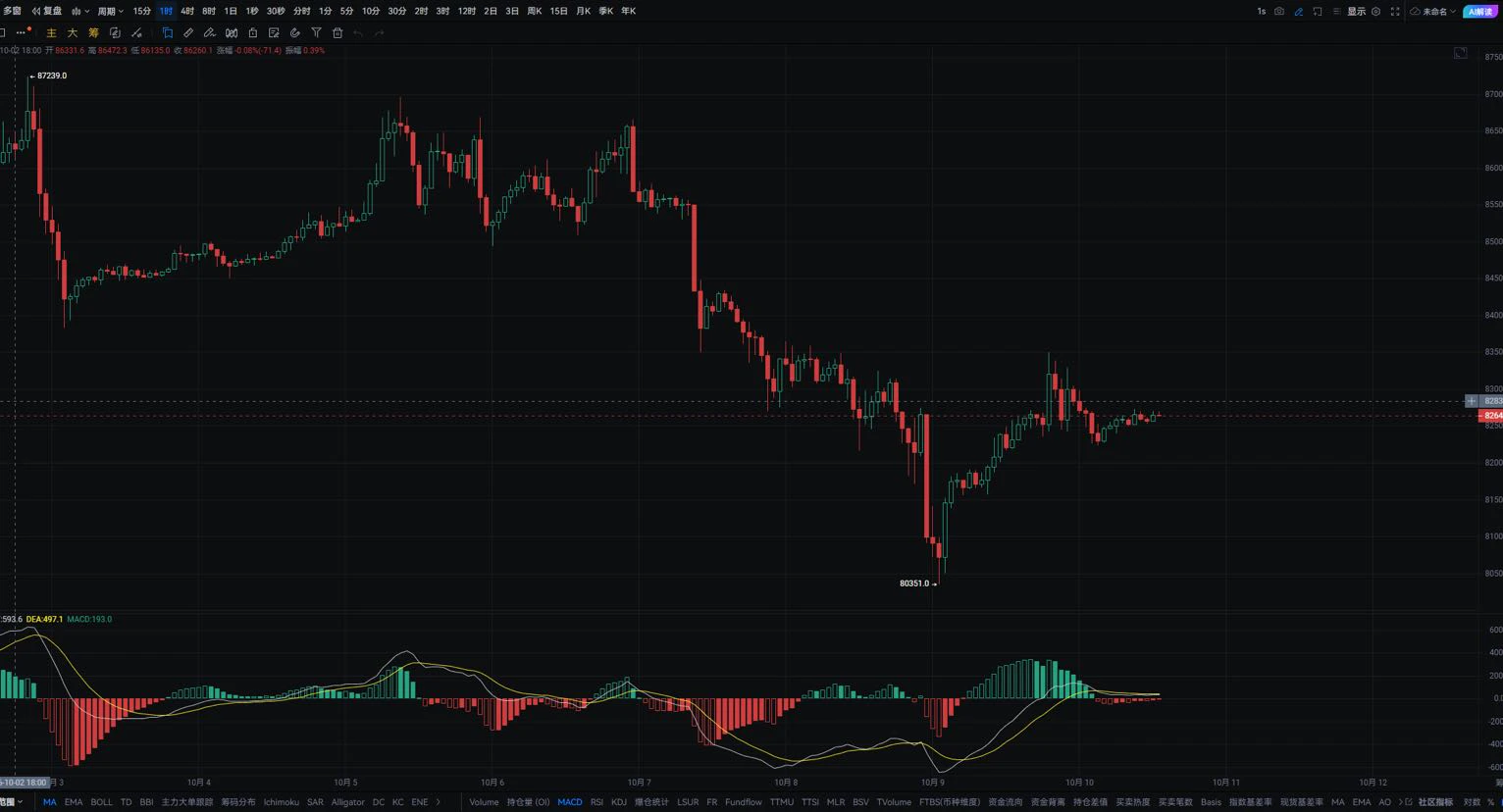1503x812 pixels.
Task: Take a chart screenshot with the camera icon
Action: tap(1279, 12)
